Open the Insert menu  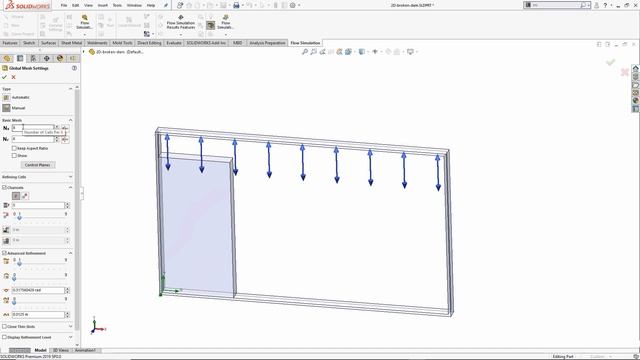(102, 5)
